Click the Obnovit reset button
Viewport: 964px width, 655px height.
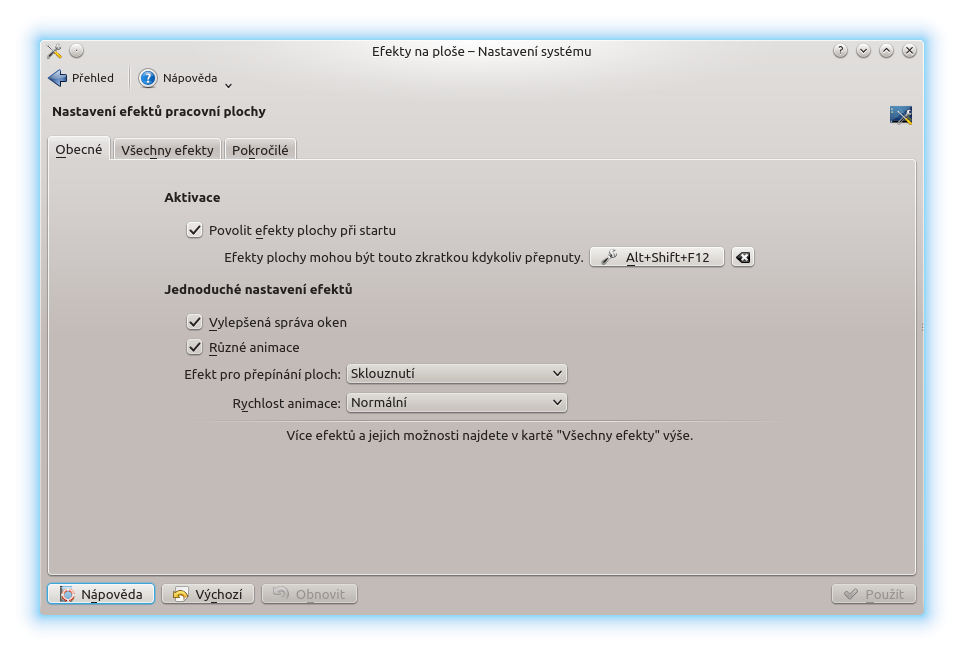click(x=309, y=594)
